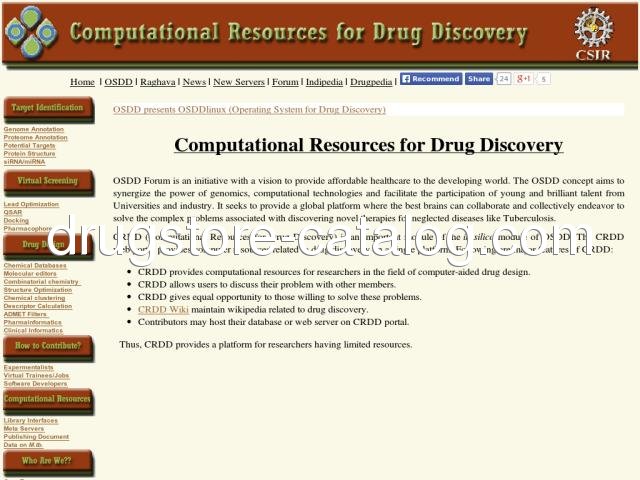Click the Target Identification sidebar button

click(48, 109)
